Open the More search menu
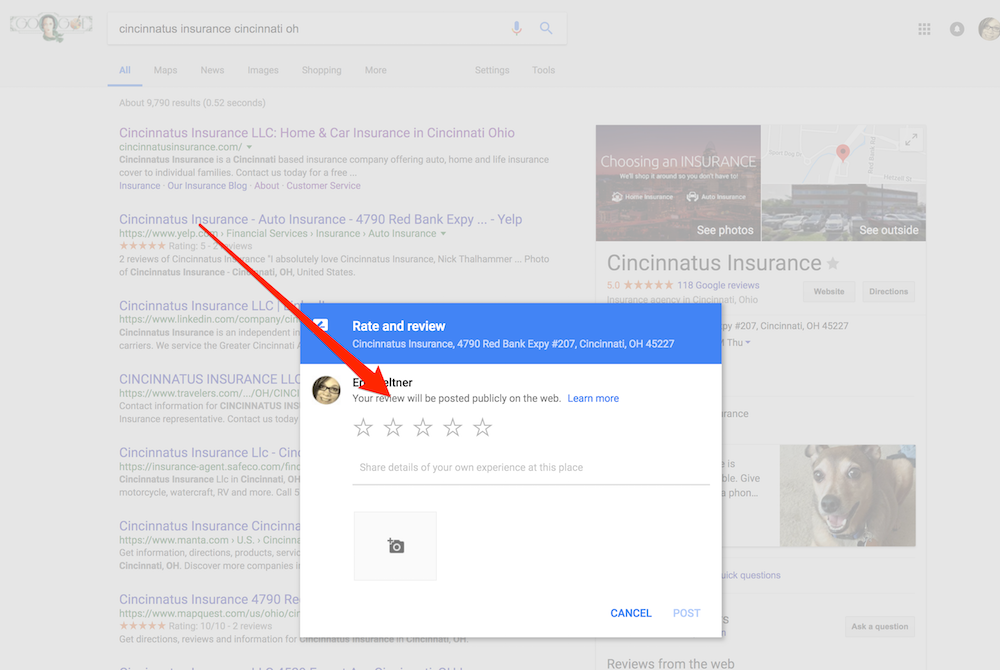Screen dimensions: 1000x670 376,70
